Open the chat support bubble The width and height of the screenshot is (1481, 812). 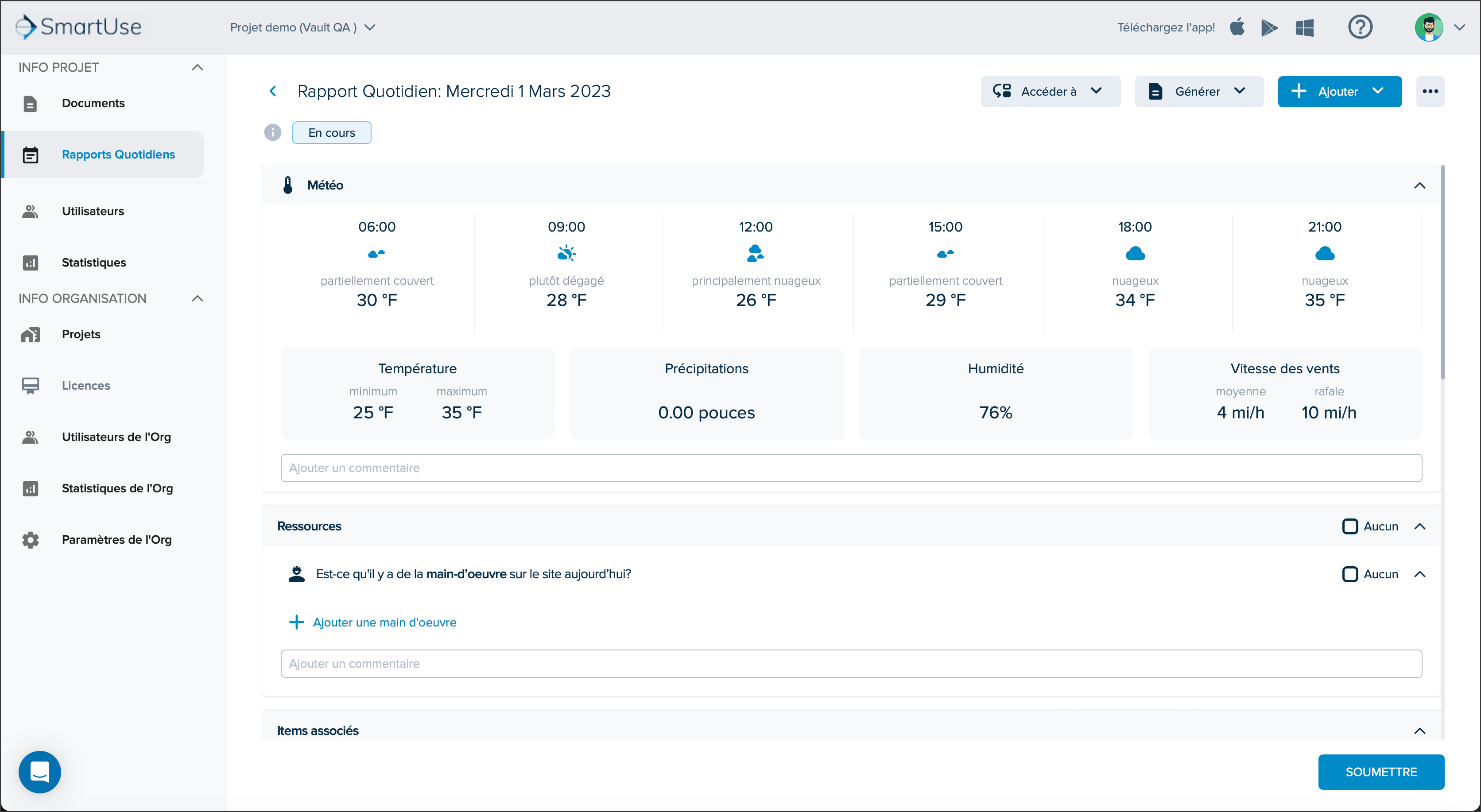pos(40,772)
